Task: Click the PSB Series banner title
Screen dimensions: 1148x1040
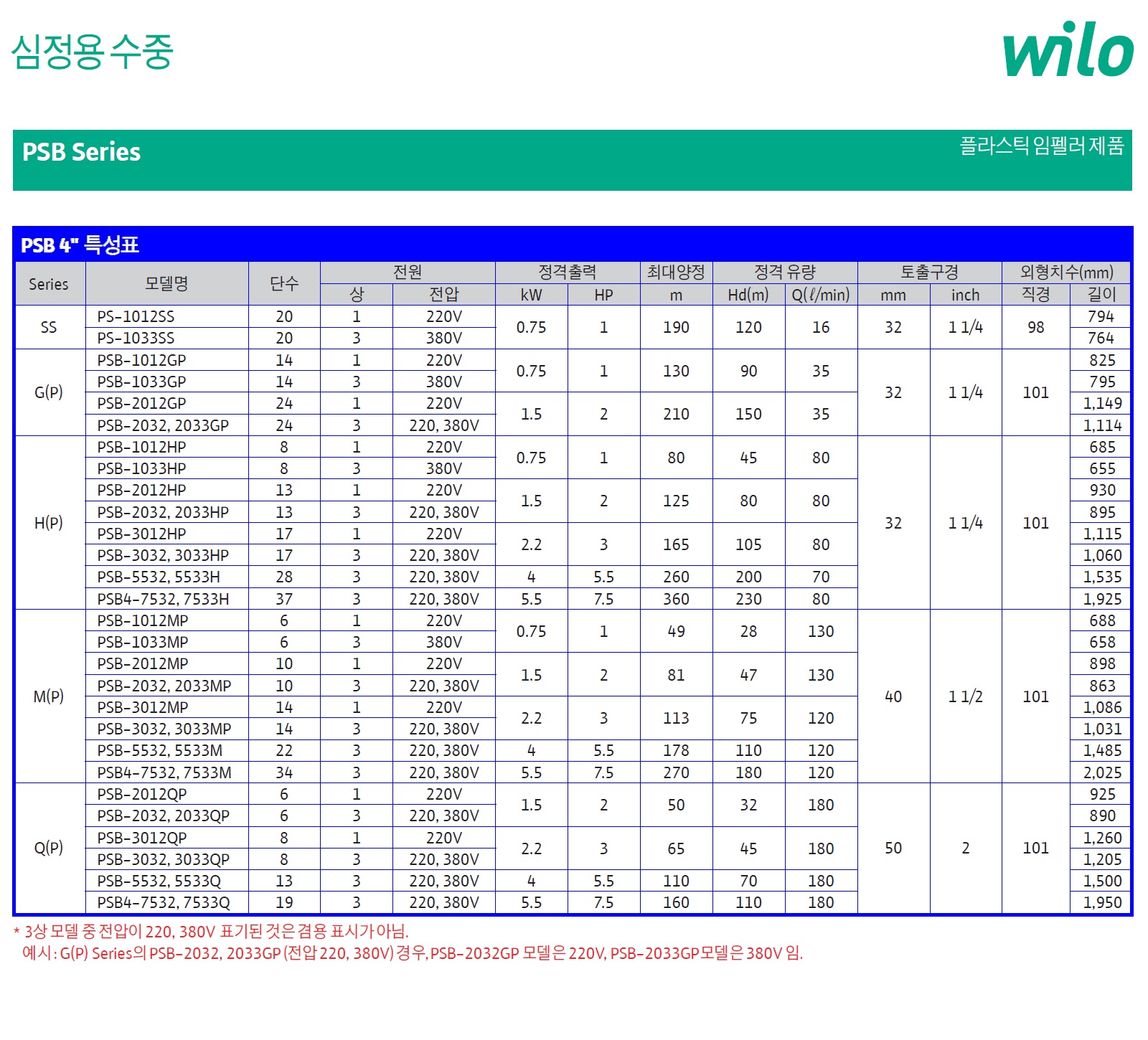Action: tap(81, 152)
